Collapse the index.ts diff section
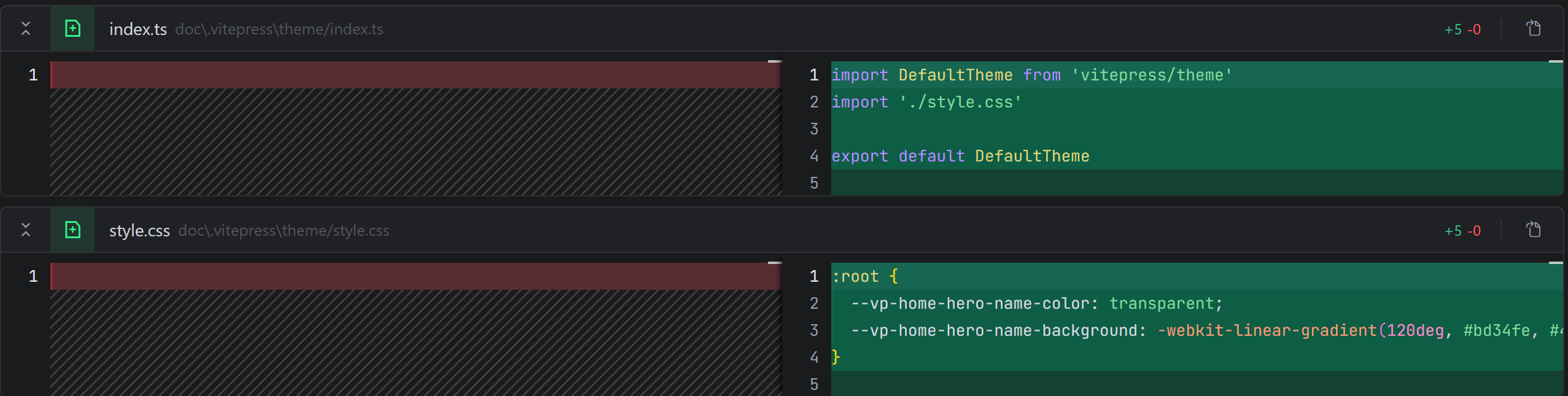The height and width of the screenshot is (396, 1568). (x=26, y=28)
